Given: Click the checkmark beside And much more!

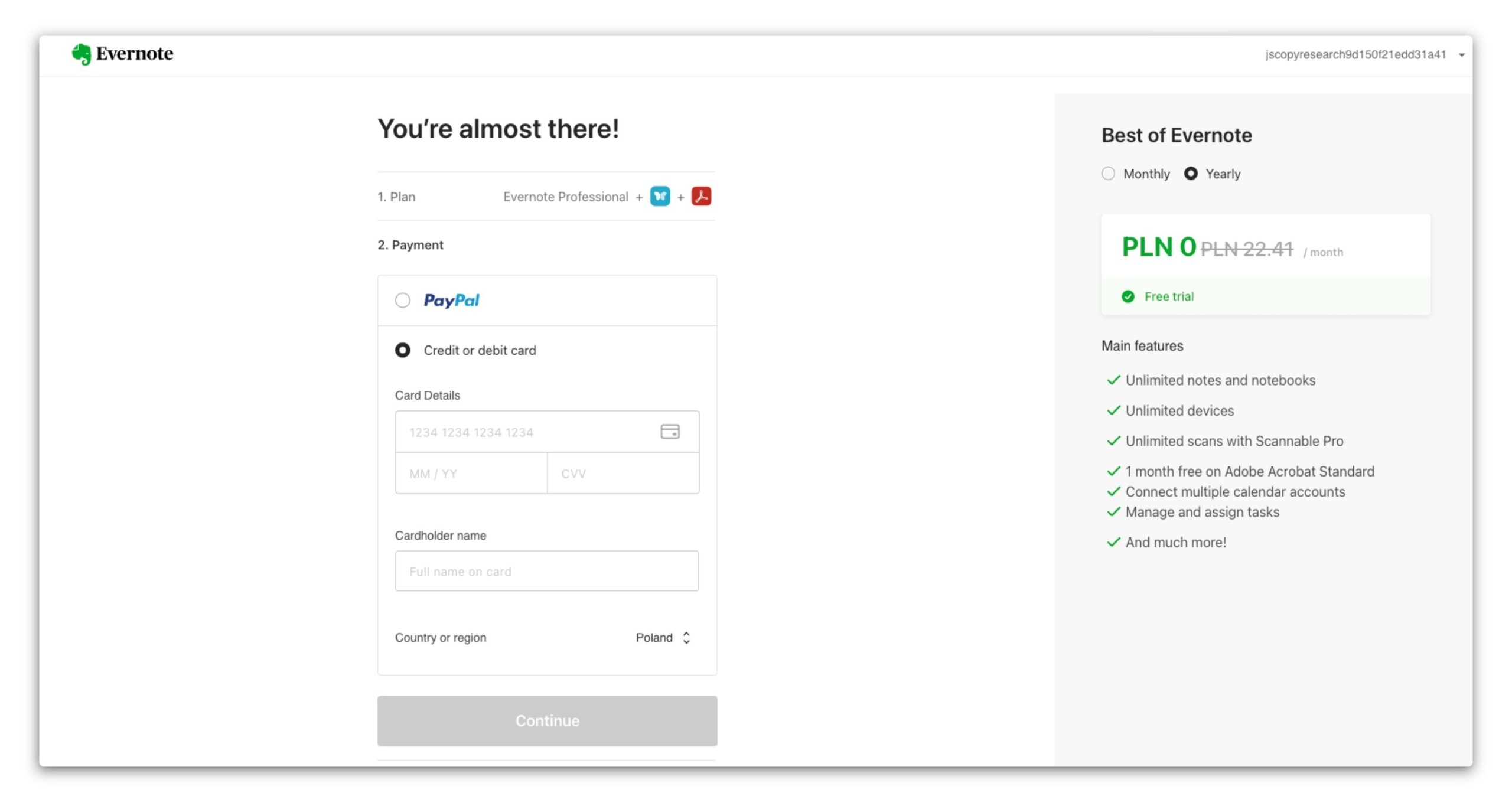Looking at the screenshot, I should [1113, 542].
